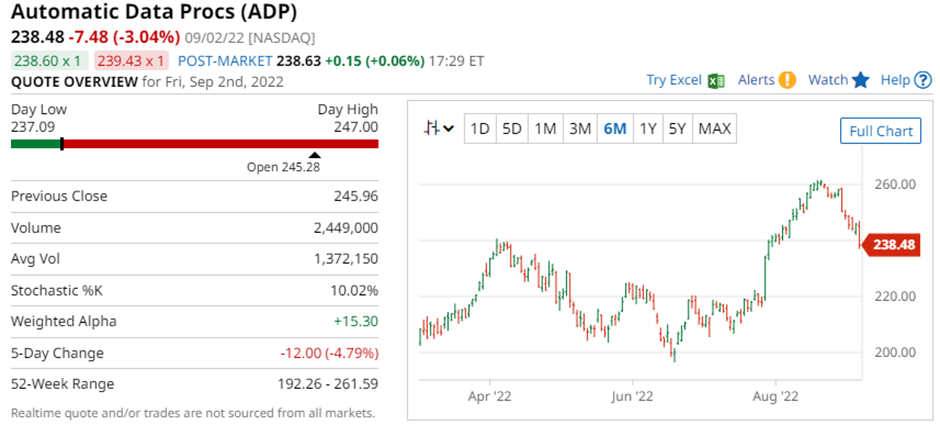Click the blue Watch star icon

[x=861, y=81]
